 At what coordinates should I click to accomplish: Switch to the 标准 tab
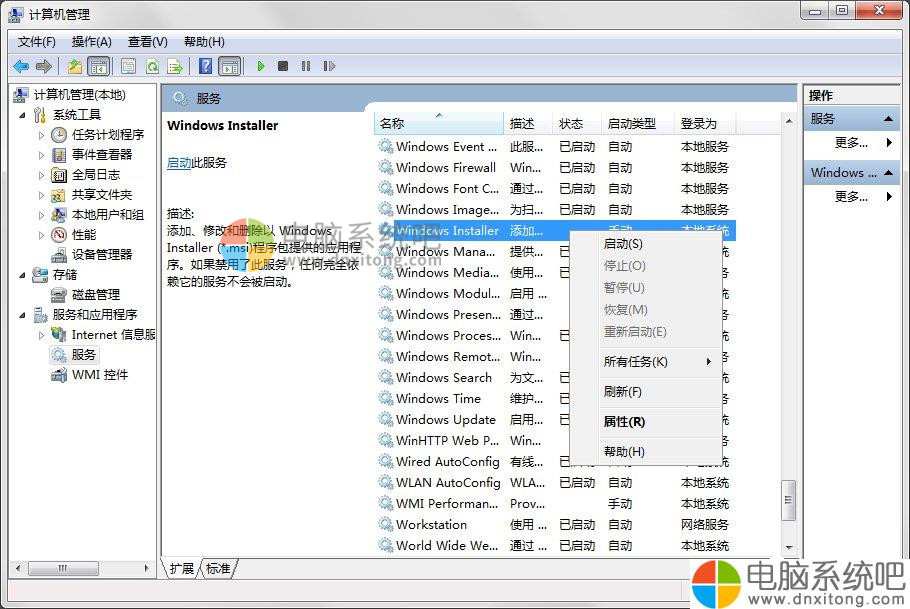218,568
